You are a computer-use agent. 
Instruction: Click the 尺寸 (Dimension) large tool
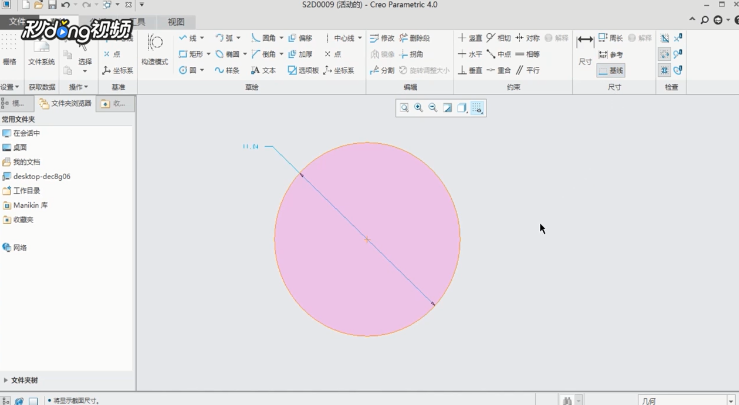(x=585, y=50)
